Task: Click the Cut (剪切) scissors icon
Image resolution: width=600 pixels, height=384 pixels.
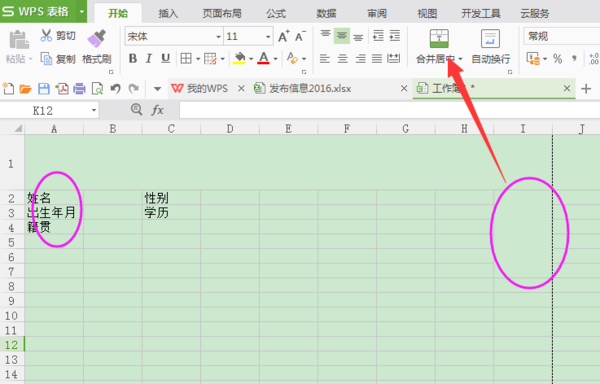Action: pos(46,36)
